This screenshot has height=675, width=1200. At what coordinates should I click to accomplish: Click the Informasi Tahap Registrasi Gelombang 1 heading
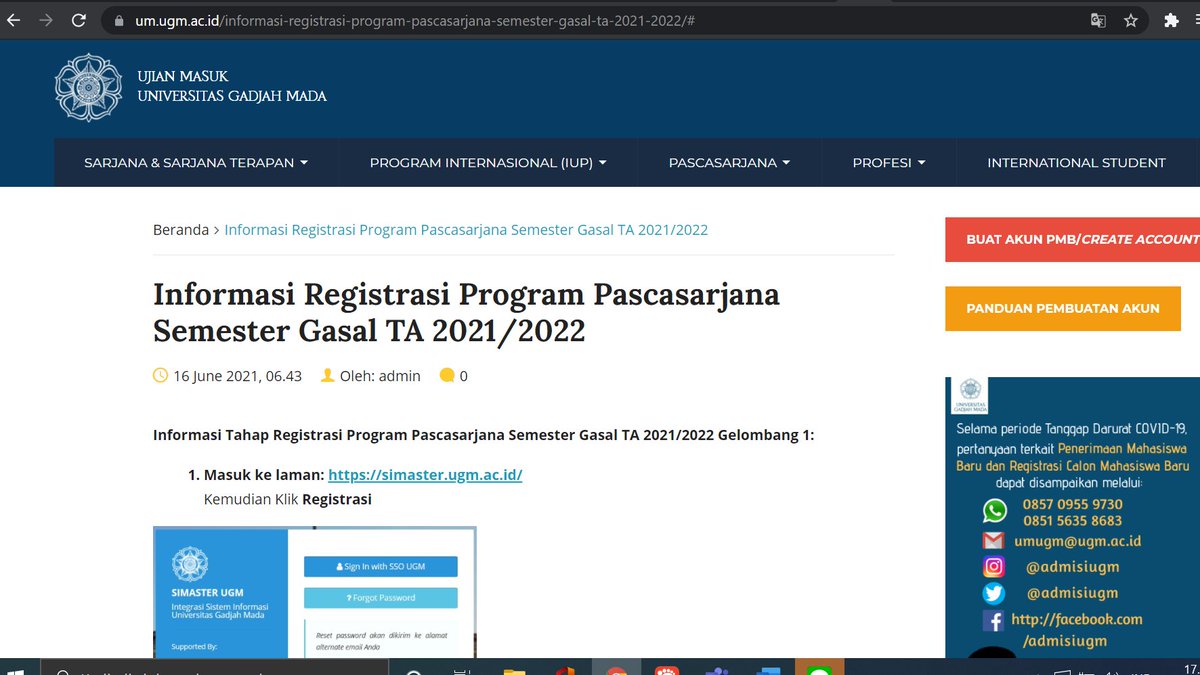point(484,435)
